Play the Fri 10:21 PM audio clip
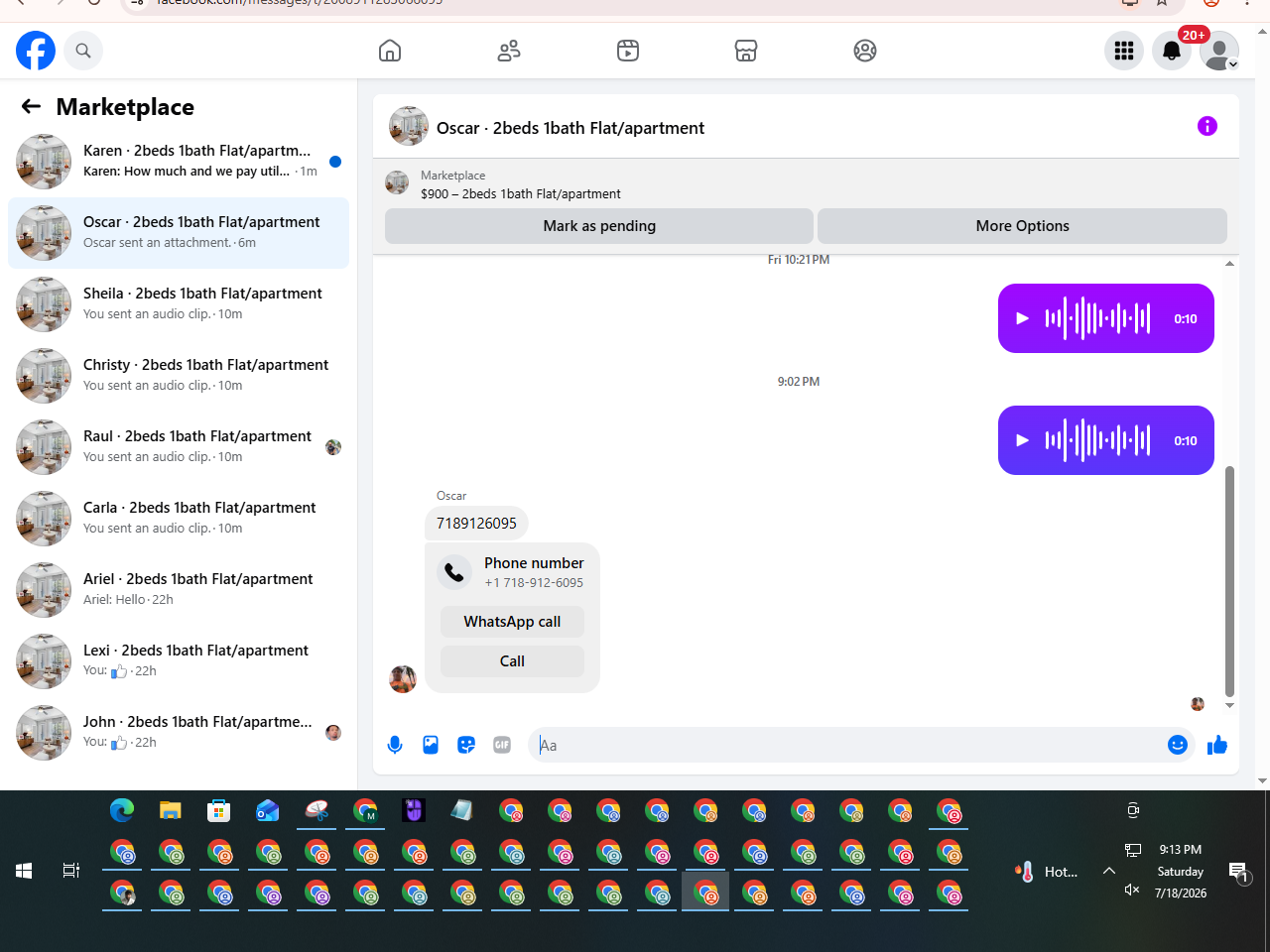1270x952 pixels. coord(1022,318)
